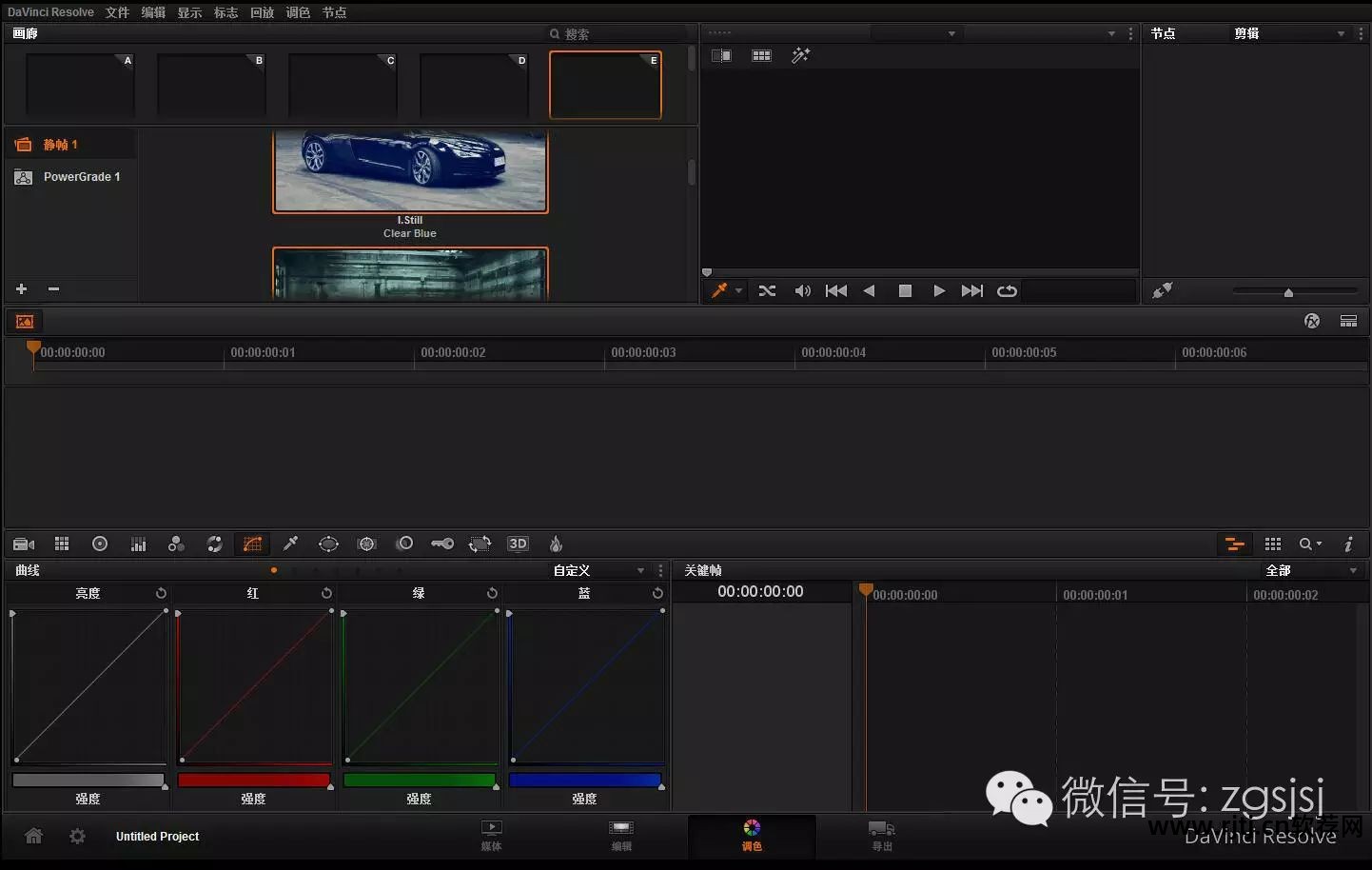Open the info panel icon
1372x870 pixels.
pos(1348,544)
